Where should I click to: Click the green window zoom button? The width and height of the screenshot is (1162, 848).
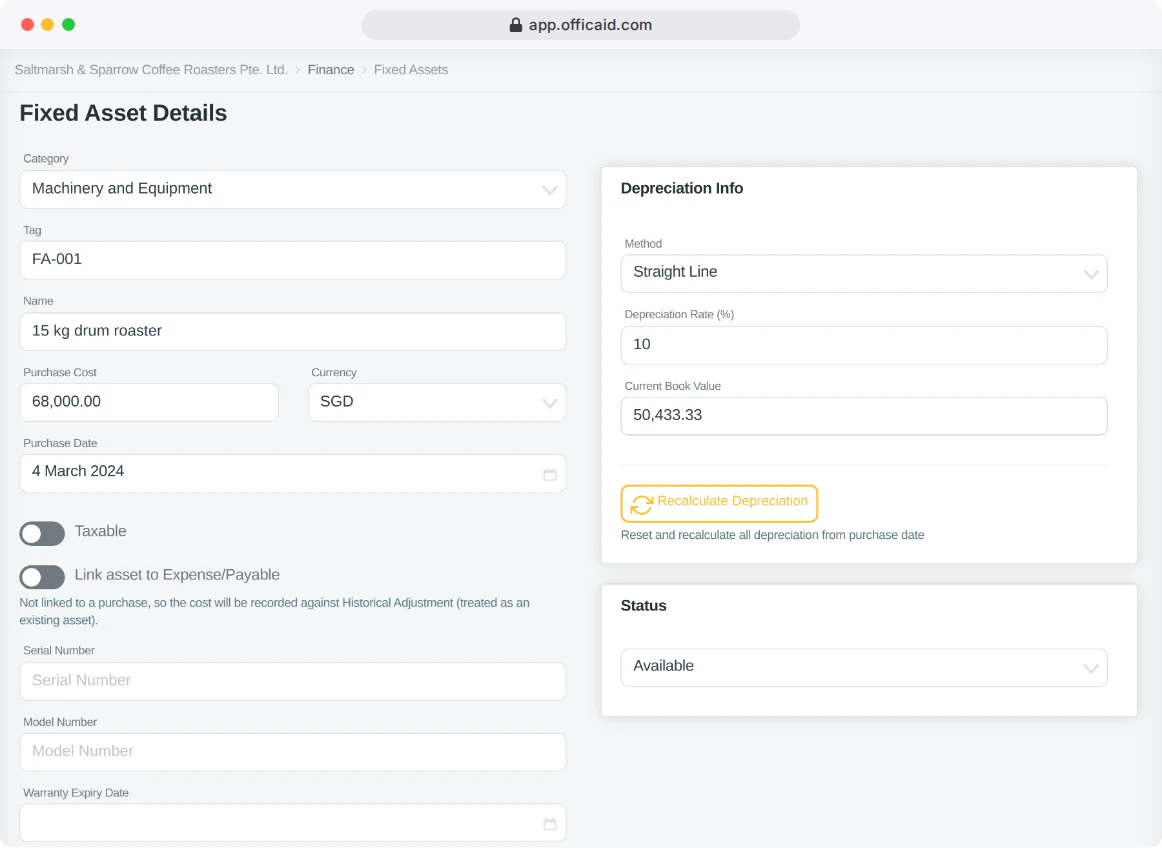tap(68, 24)
